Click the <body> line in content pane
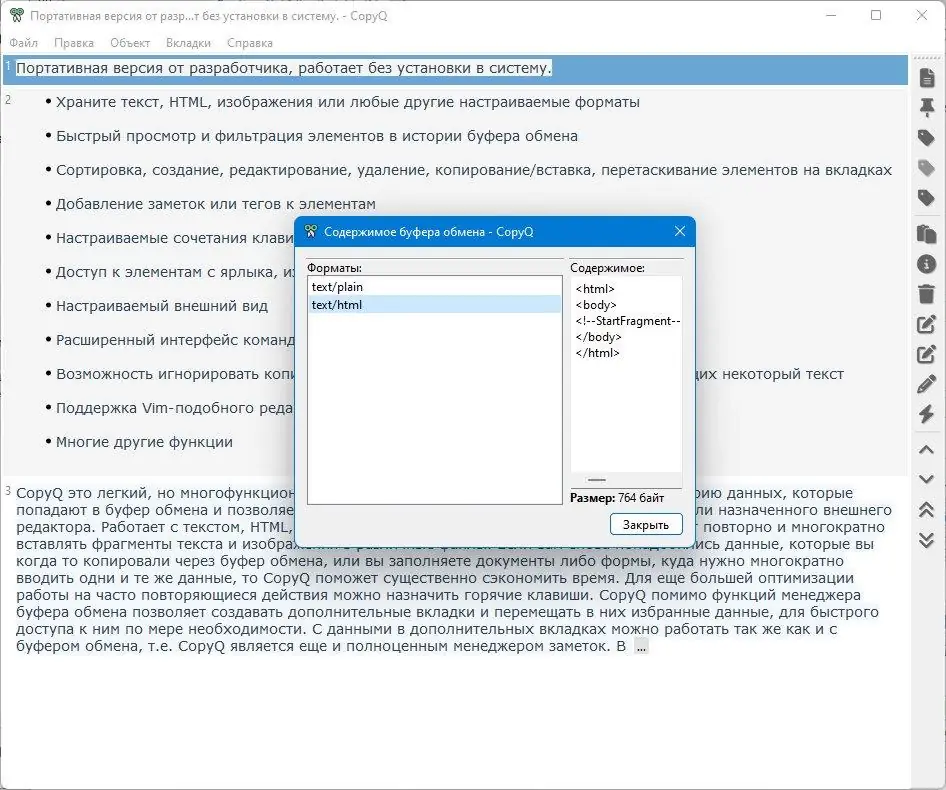 [596, 305]
